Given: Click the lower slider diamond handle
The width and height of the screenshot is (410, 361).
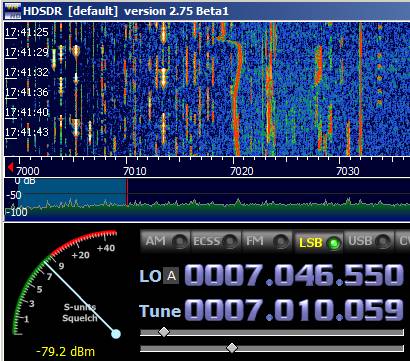Looking at the screenshot, I should 232,348.
